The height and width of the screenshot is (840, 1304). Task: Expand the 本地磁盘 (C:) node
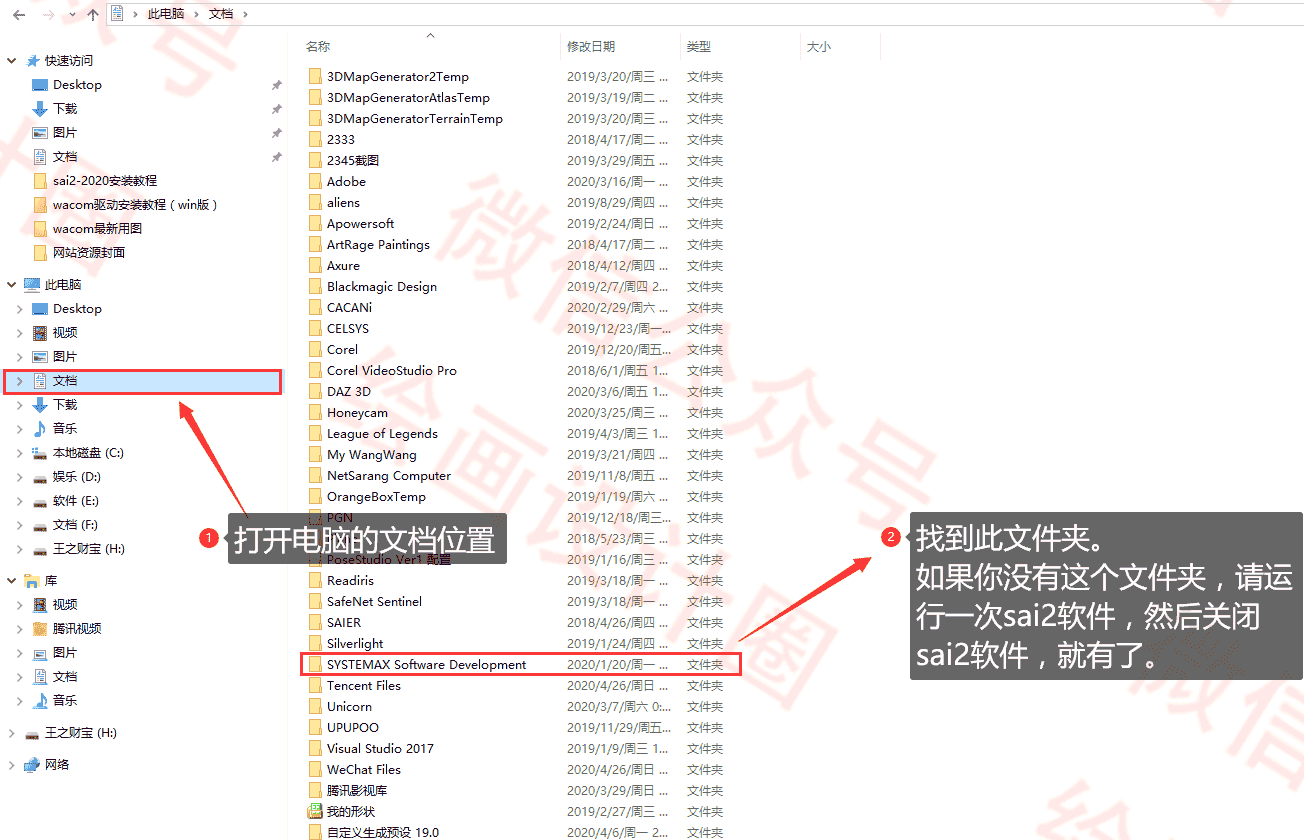point(20,453)
